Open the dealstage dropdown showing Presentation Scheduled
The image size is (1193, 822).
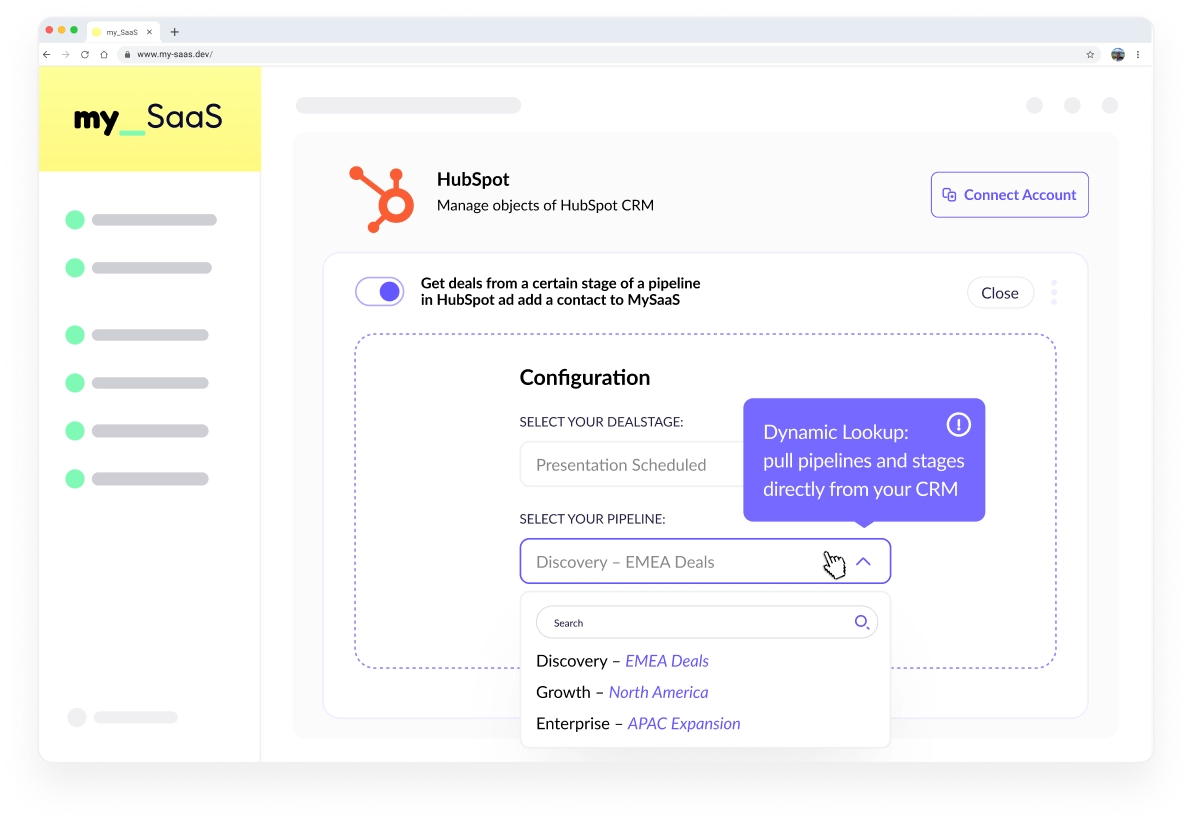(x=630, y=465)
